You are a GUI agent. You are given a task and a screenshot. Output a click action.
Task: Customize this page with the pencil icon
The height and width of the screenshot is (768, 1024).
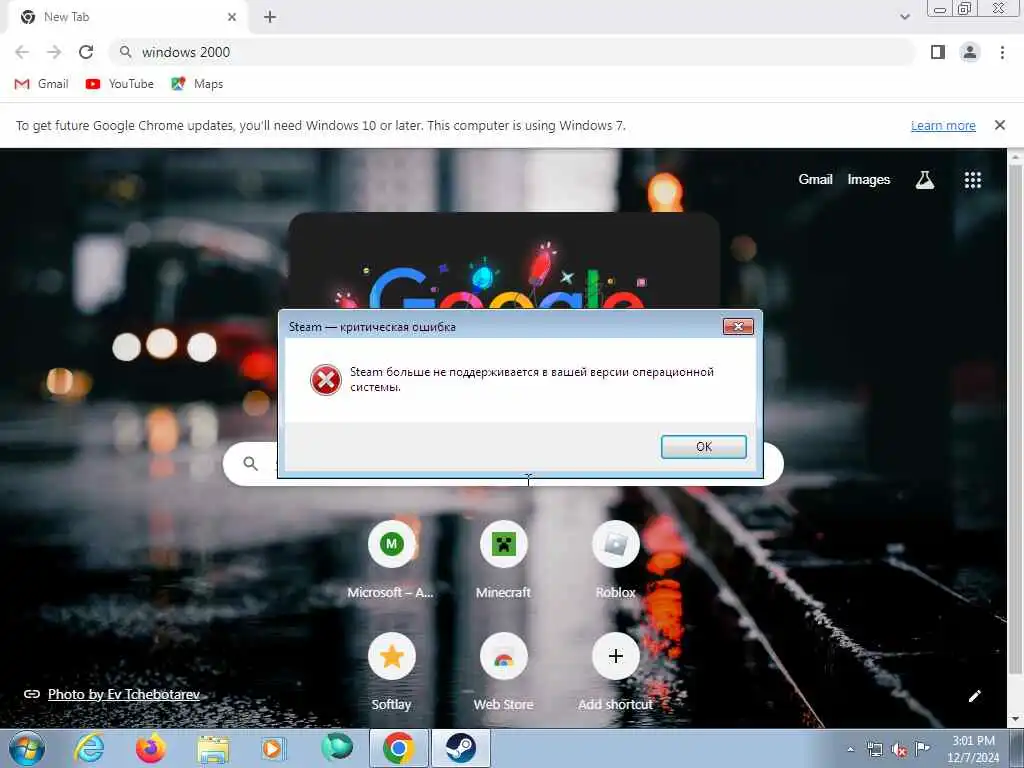tap(974, 696)
